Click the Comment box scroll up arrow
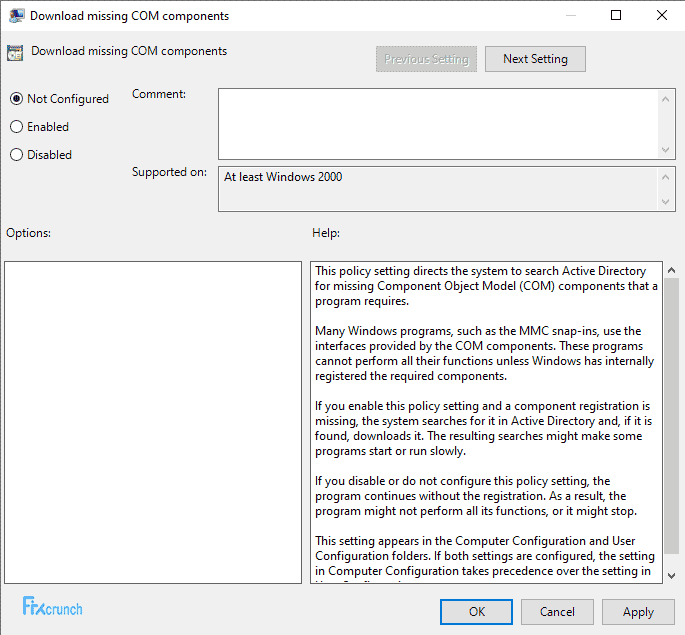685x635 pixels. 665,99
